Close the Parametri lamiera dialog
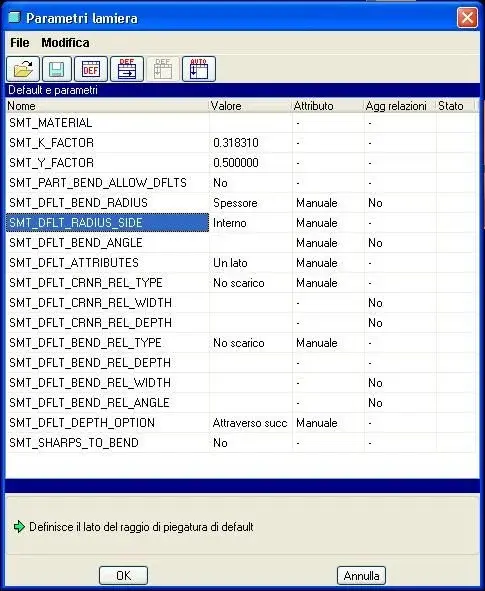The width and height of the screenshot is (485, 591). [x=467, y=18]
